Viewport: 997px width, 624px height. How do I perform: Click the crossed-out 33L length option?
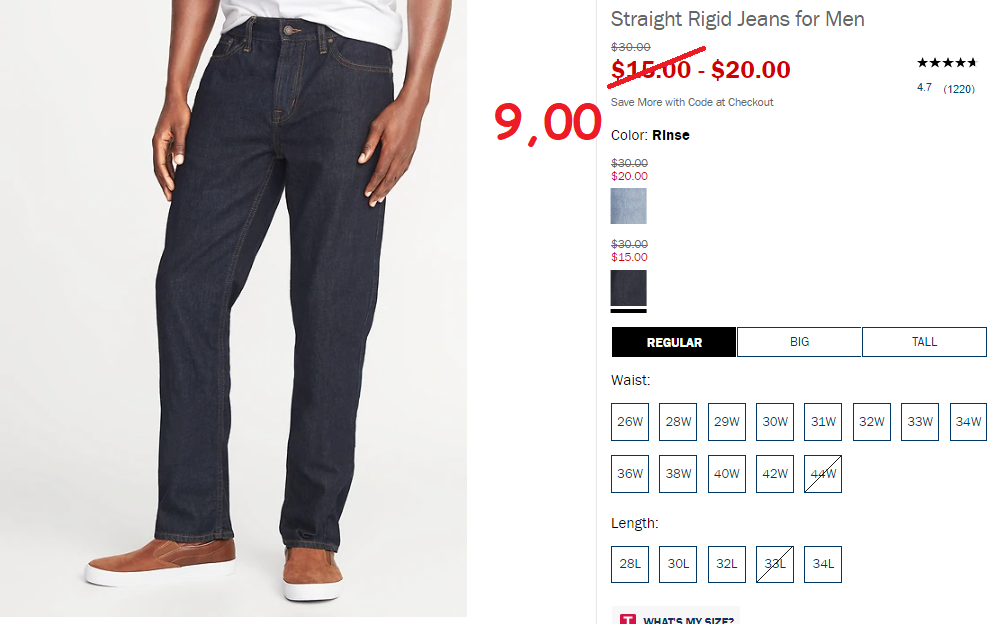coord(774,564)
